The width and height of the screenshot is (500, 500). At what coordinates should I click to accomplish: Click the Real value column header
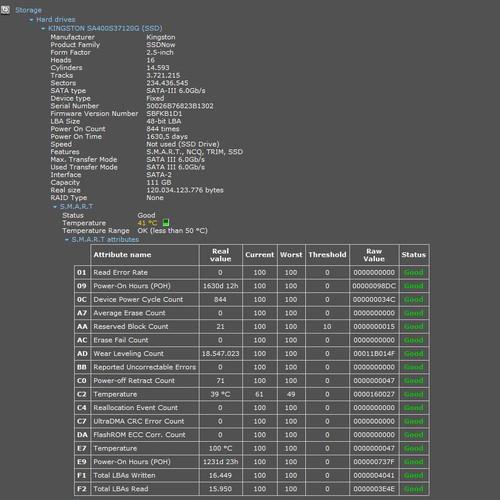pos(221,255)
